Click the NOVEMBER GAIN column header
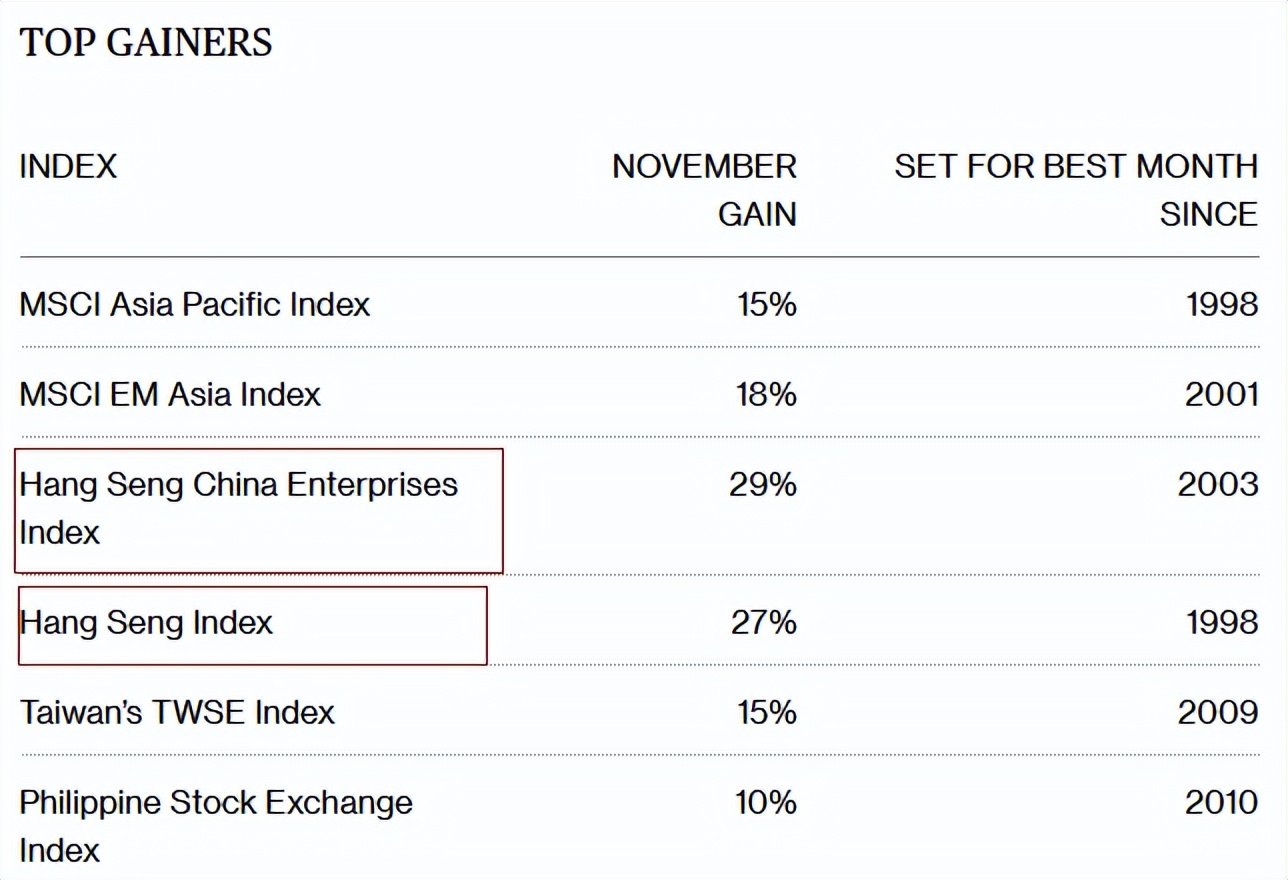The width and height of the screenshot is (1288, 880). click(x=705, y=190)
